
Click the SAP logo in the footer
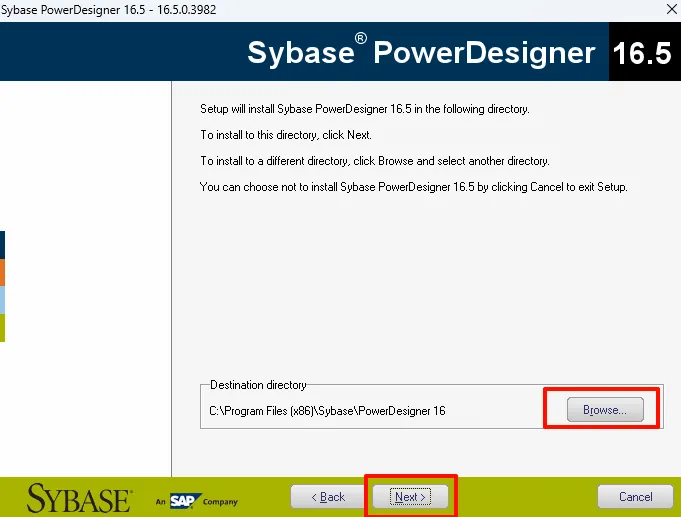click(x=185, y=501)
